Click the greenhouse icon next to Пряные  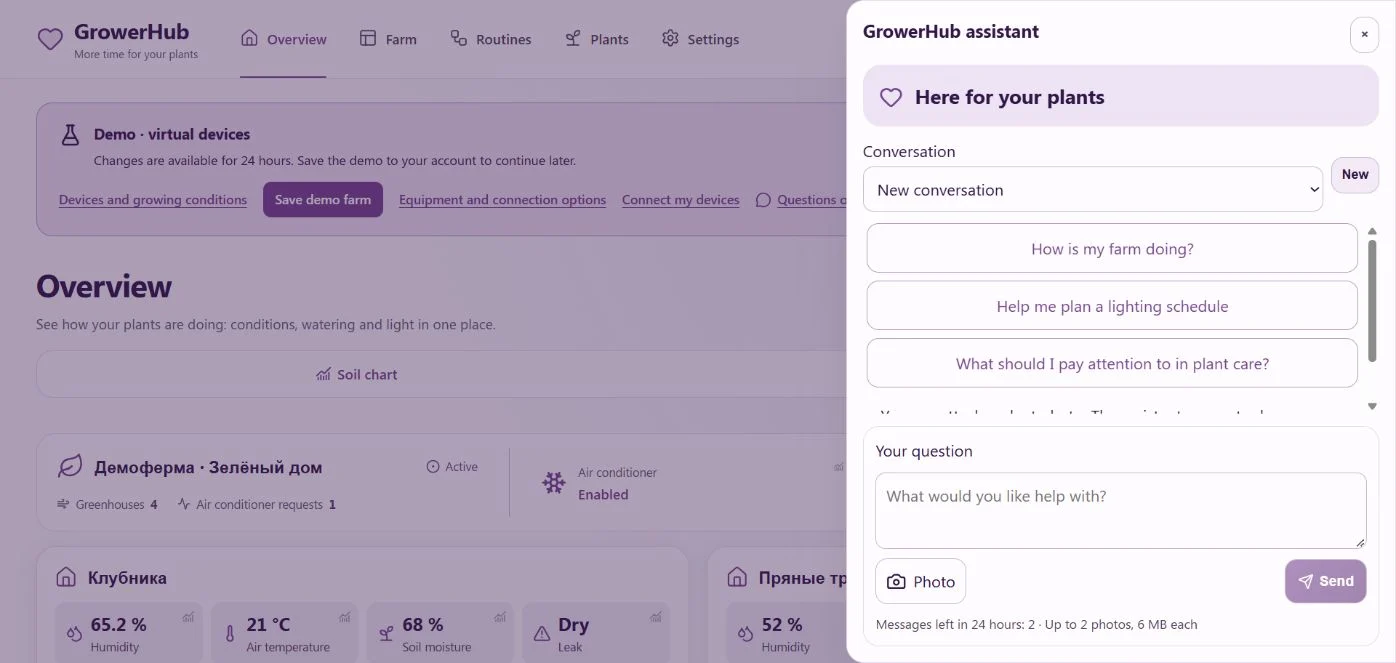tap(737, 577)
